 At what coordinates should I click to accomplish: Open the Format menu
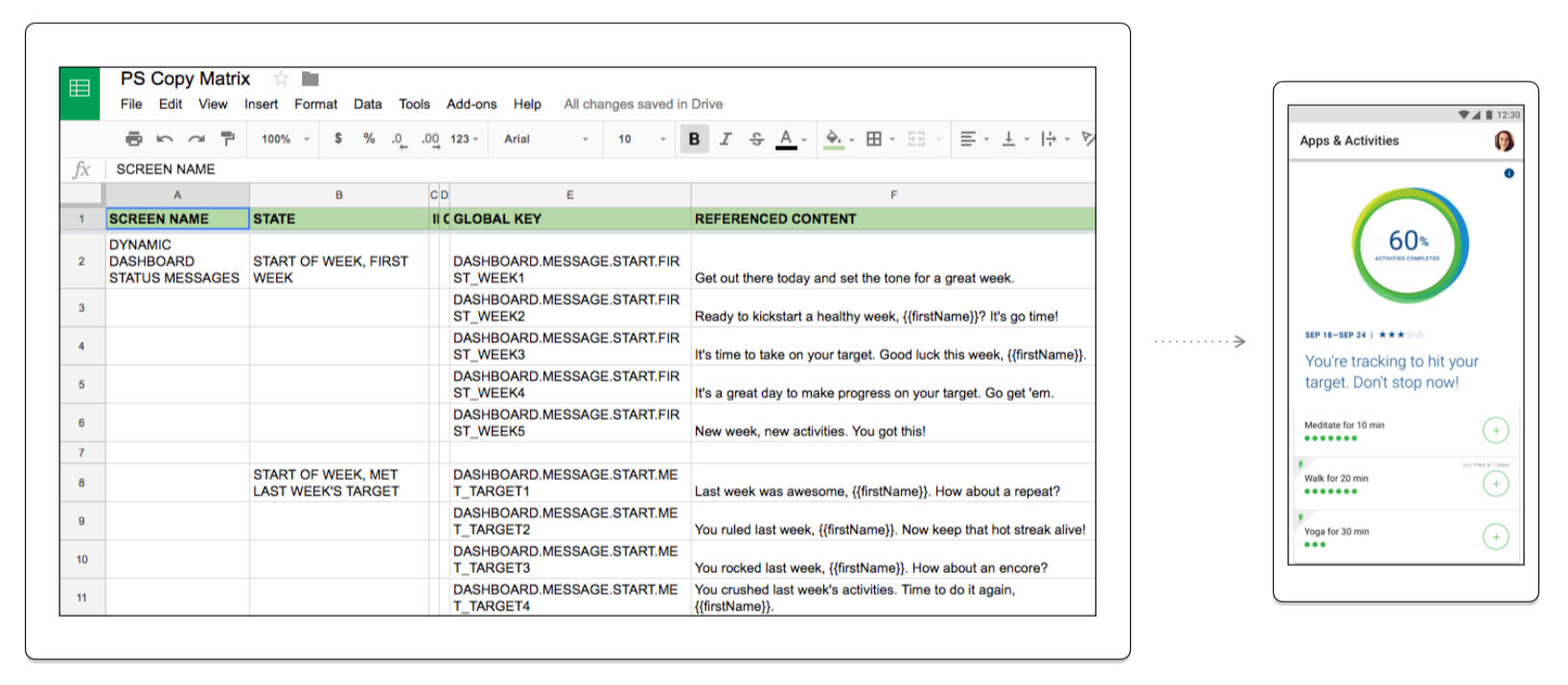coord(315,103)
